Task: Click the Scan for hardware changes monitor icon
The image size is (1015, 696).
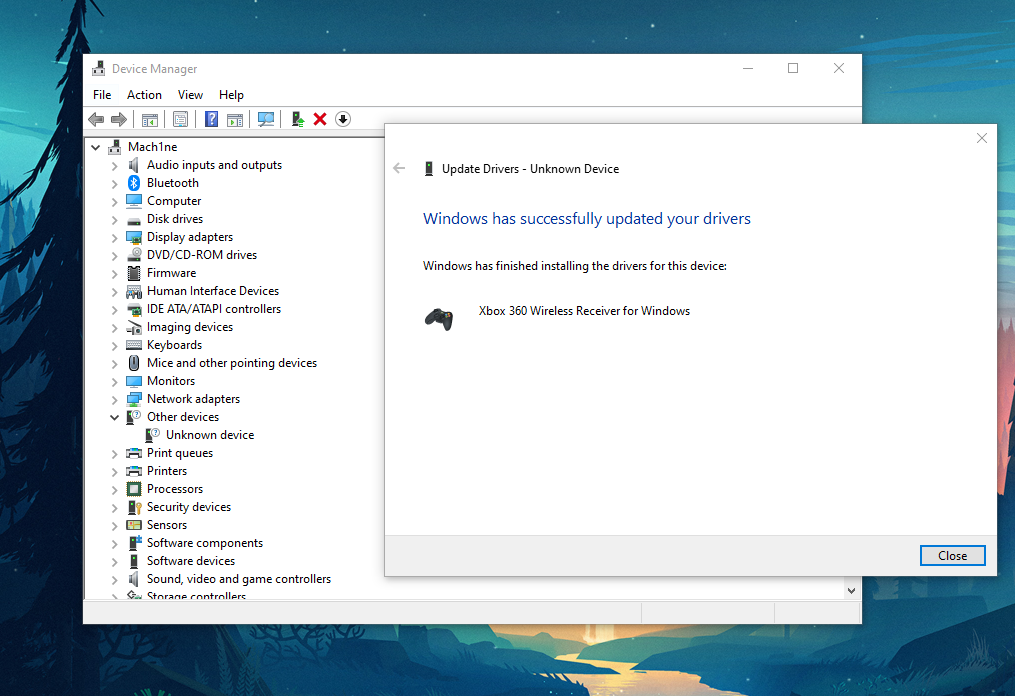Action: (x=265, y=119)
